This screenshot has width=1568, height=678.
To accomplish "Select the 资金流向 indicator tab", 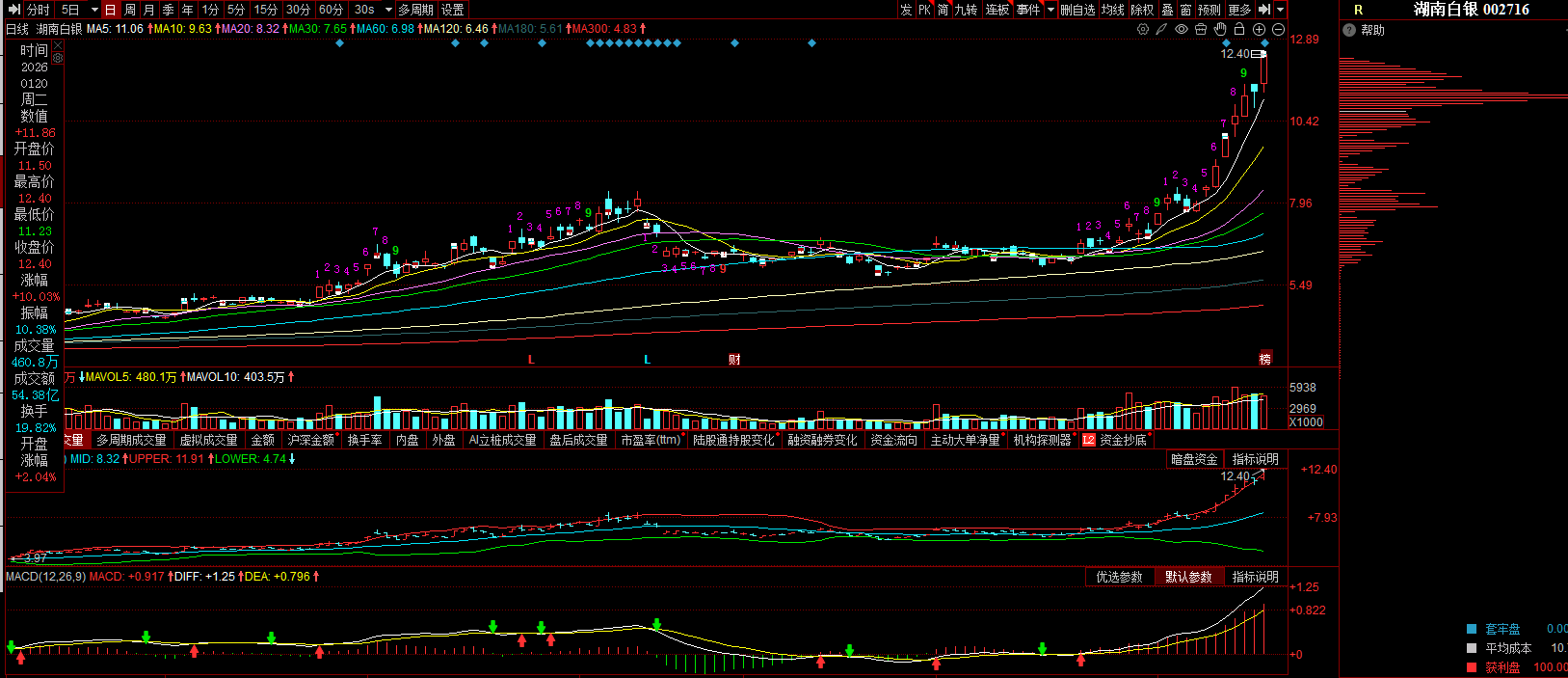I will click(x=894, y=440).
